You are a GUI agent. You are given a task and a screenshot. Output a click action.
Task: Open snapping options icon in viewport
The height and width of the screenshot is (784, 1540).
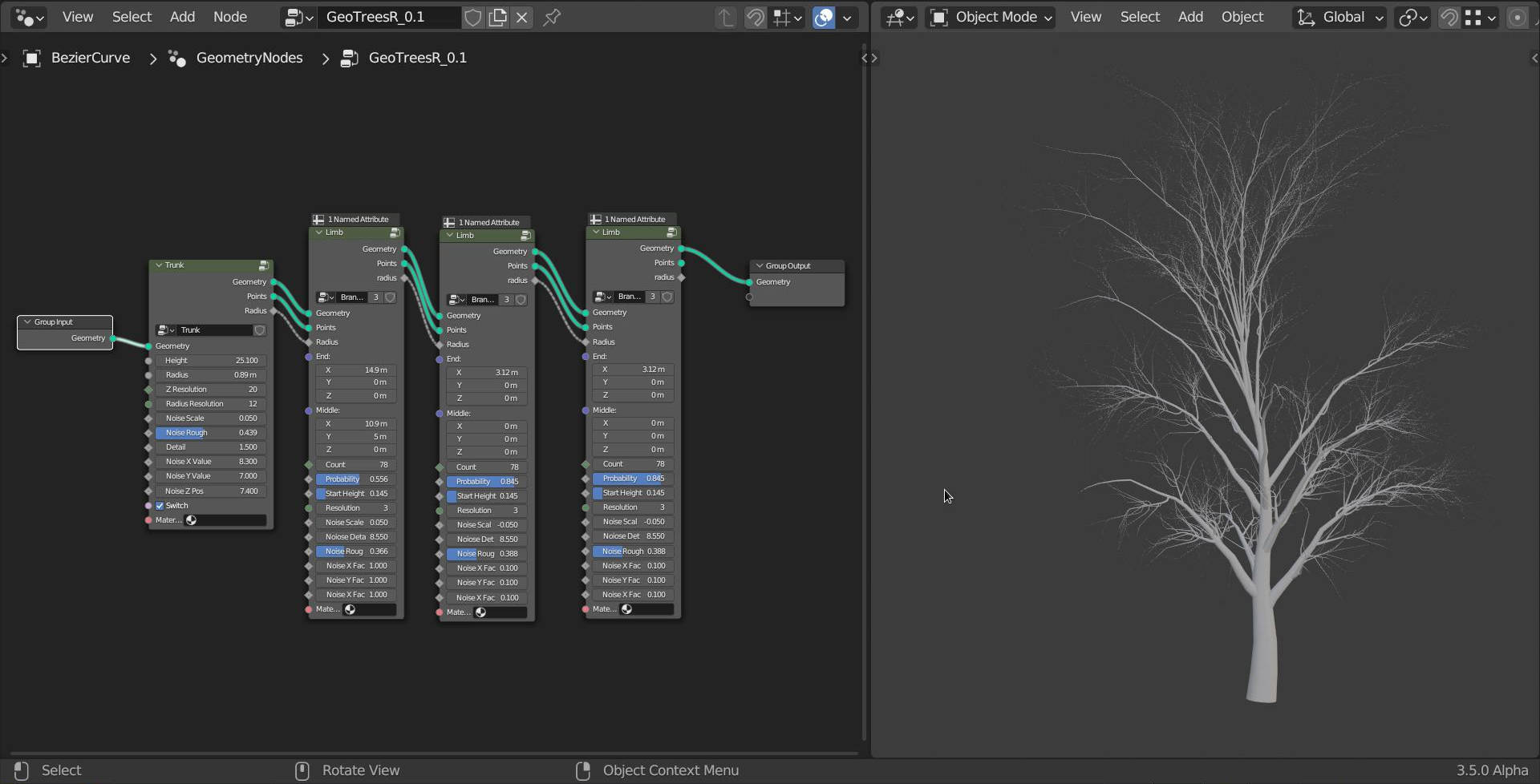1480,17
